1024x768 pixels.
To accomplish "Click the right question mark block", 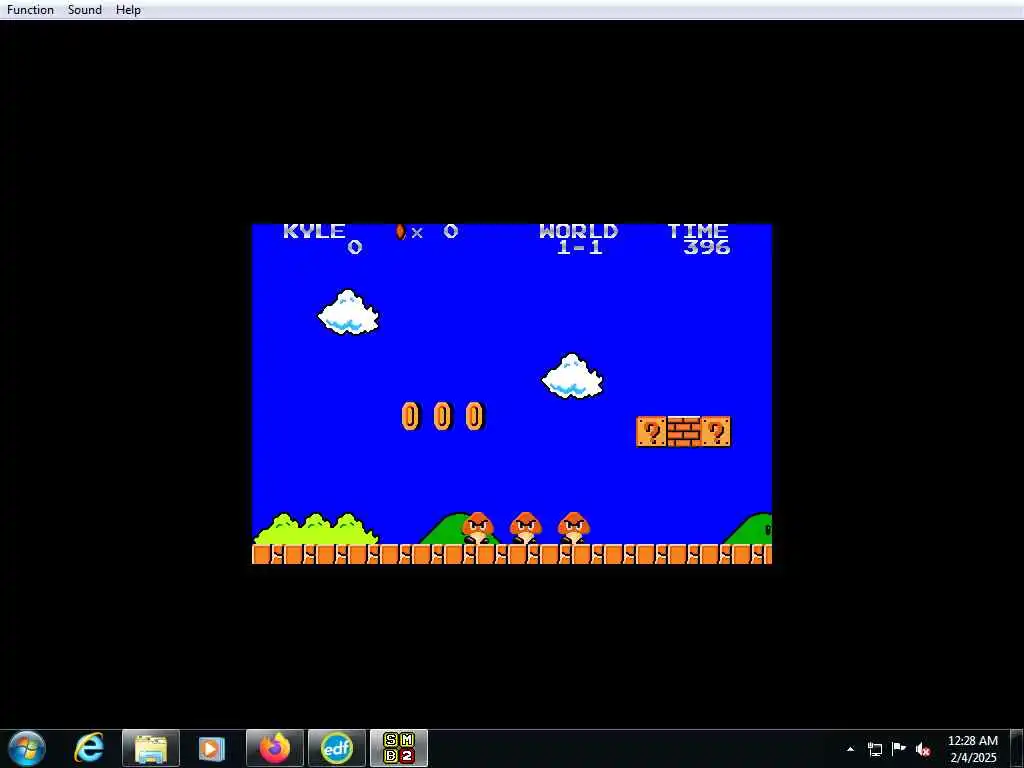I will [716, 432].
